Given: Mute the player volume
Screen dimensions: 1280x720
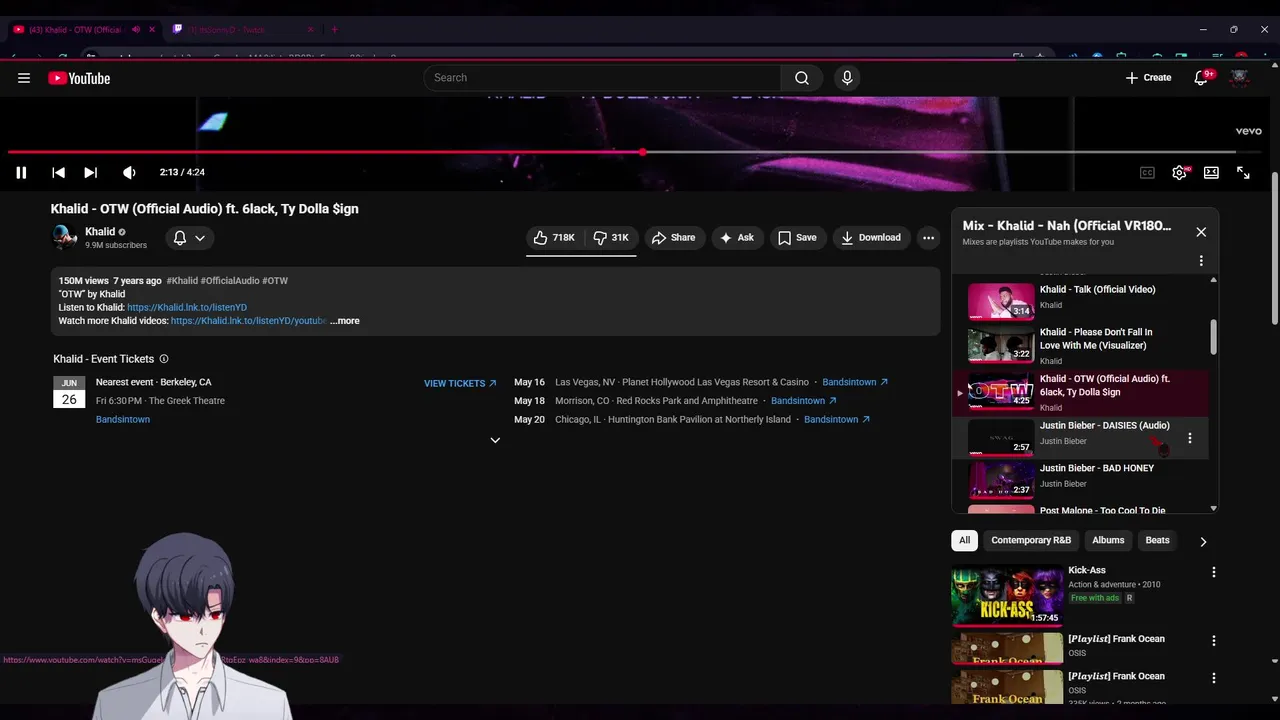Looking at the screenshot, I should point(129,173).
